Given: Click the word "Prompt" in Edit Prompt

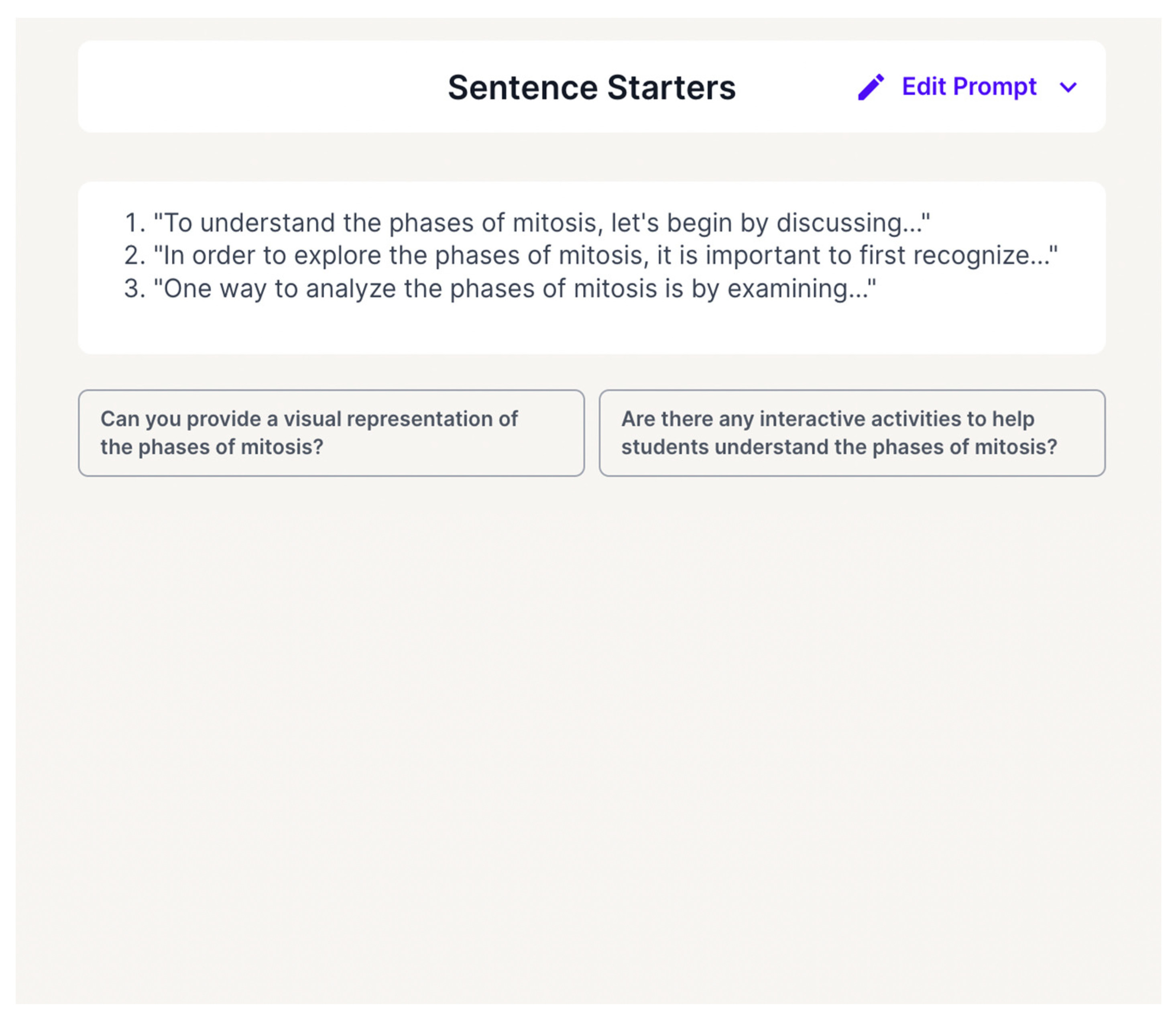Looking at the screenshot, I should pyautogui.click(x=994, y=87).
